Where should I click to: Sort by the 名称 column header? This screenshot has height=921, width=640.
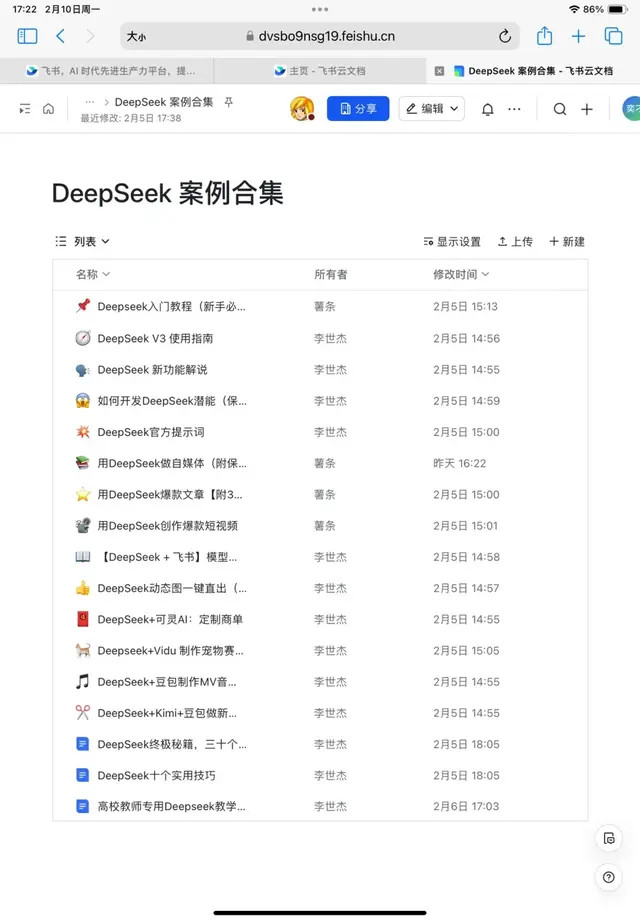coord(93,274)
